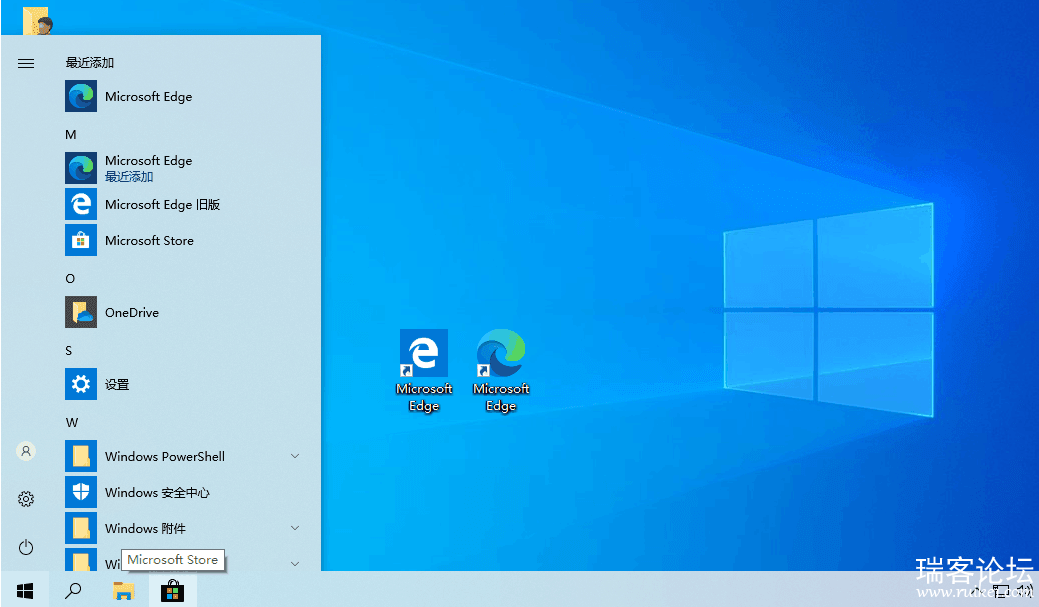Image resolution: width=1039 pixels, height=607 pixels.
Task: Expand the Windows PowerShell folder
Action: (182, 456)
